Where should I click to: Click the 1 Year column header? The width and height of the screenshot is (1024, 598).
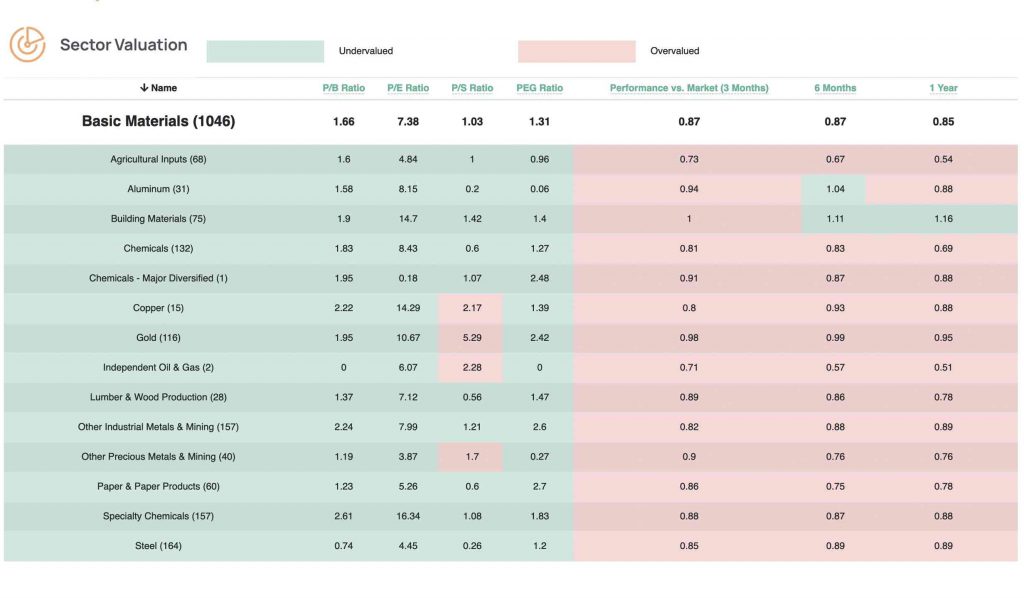pos(941,88)
